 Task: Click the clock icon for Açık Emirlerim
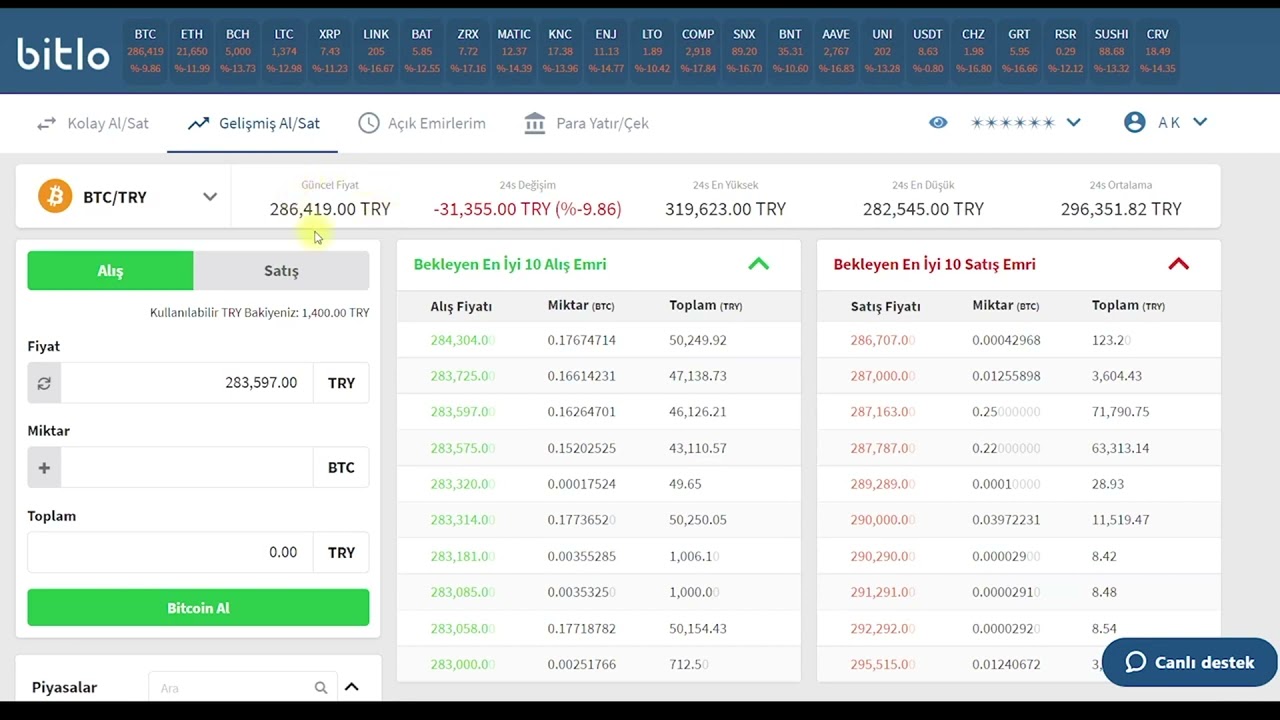click(x=369, y=123)
